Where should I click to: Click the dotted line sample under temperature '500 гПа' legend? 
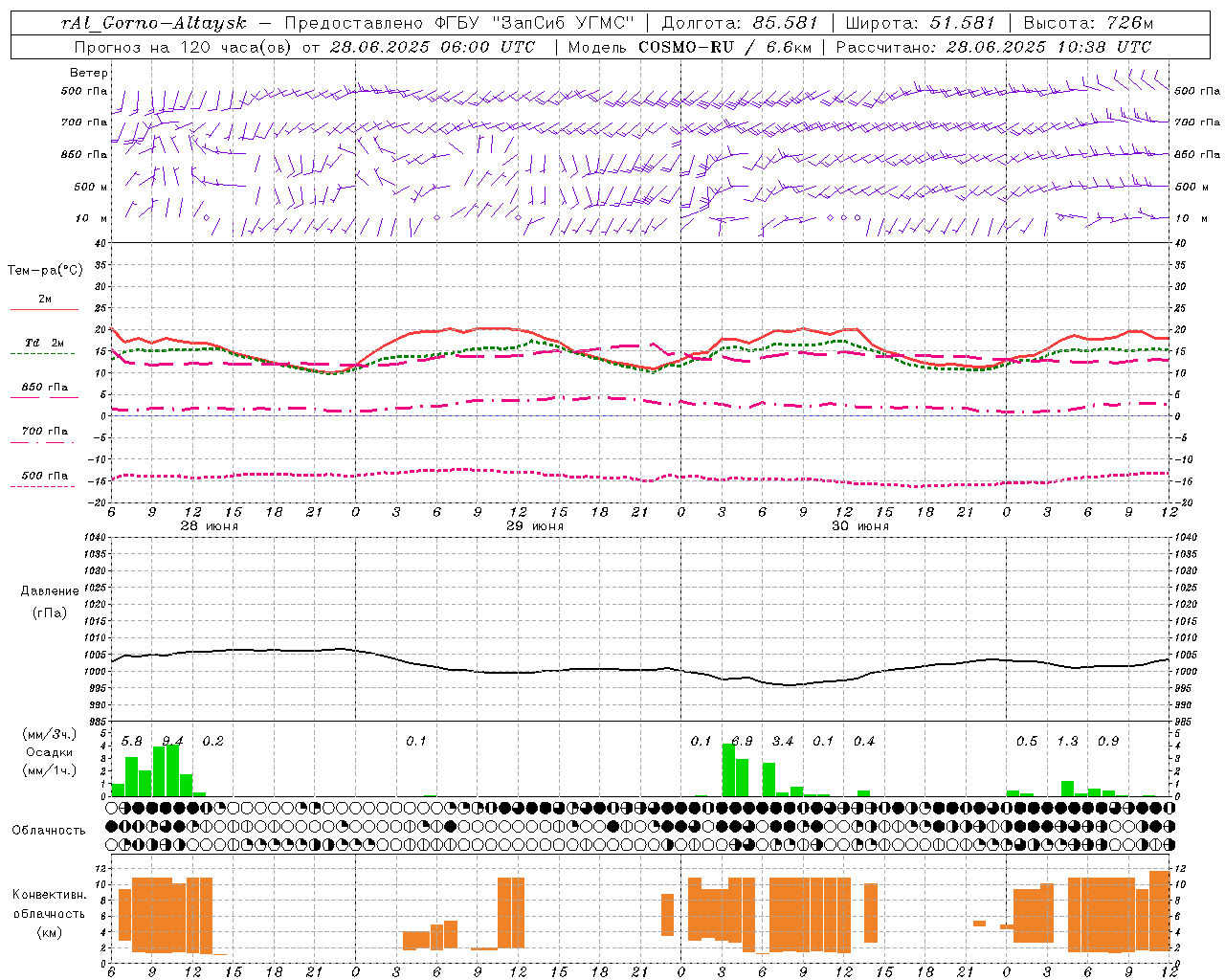coord(43,486)
